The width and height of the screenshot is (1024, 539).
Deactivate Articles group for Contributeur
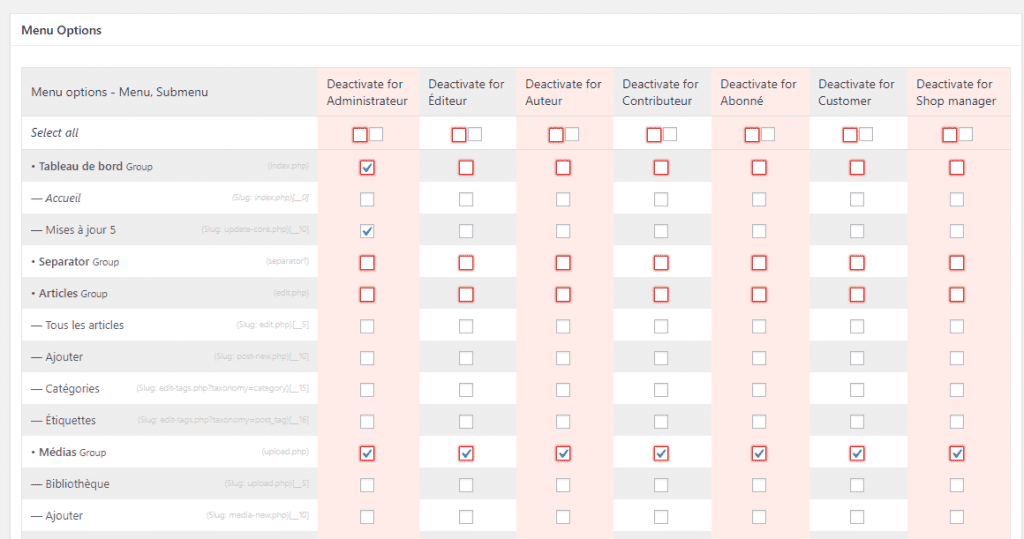(x=661, y=295)
